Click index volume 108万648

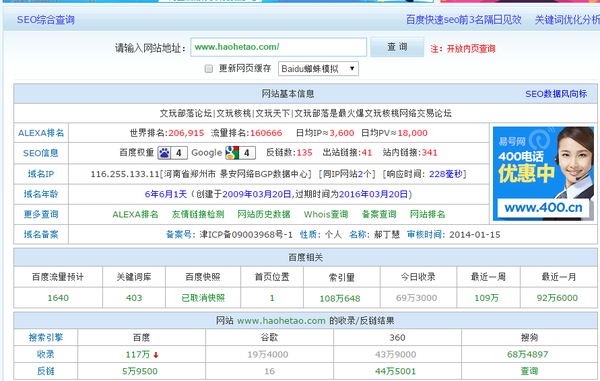(x=340, y=298)
